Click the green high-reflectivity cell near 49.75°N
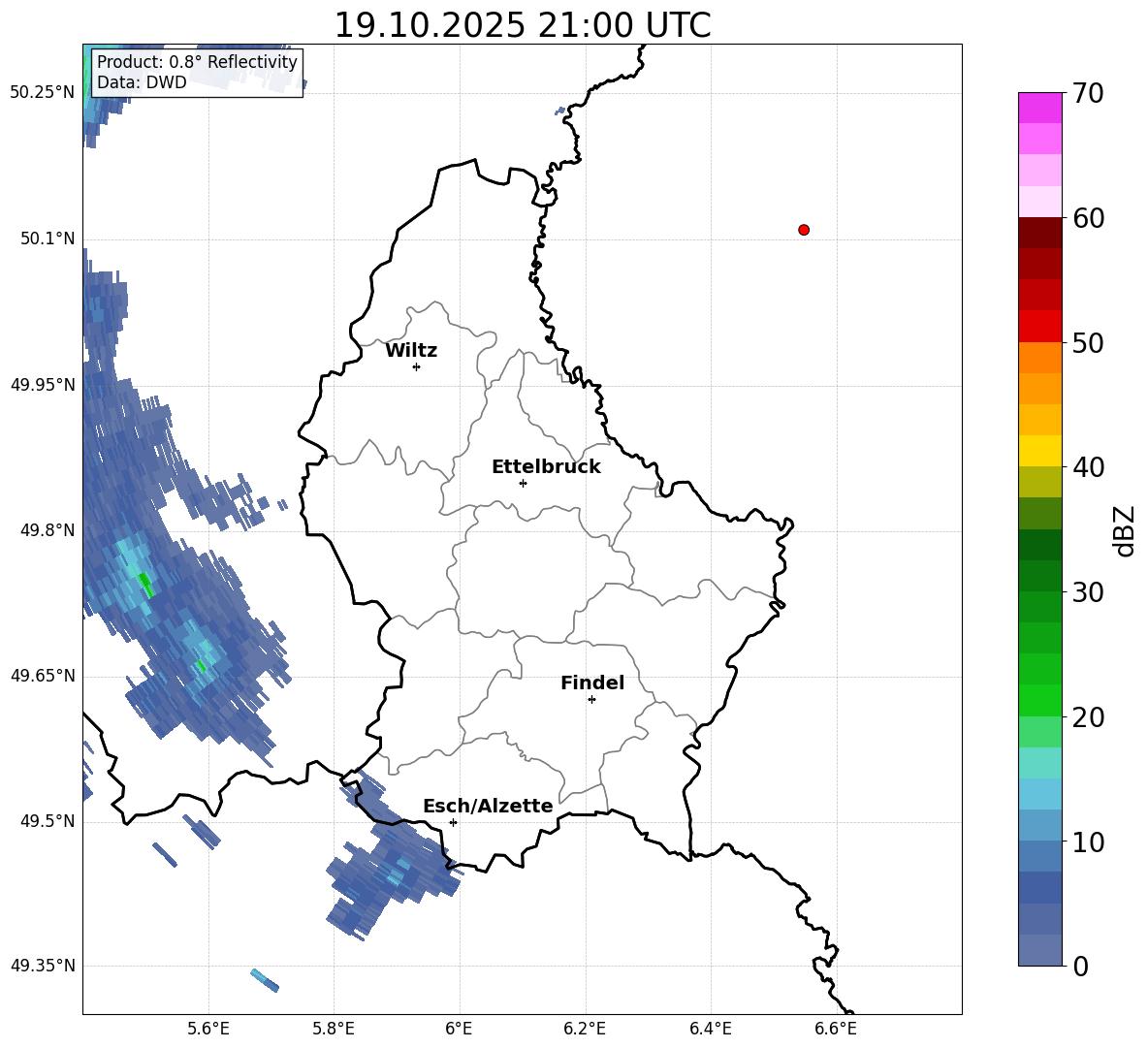Image resolution: width=1148 pixels, height=1048 pixels. coord(145,584)
